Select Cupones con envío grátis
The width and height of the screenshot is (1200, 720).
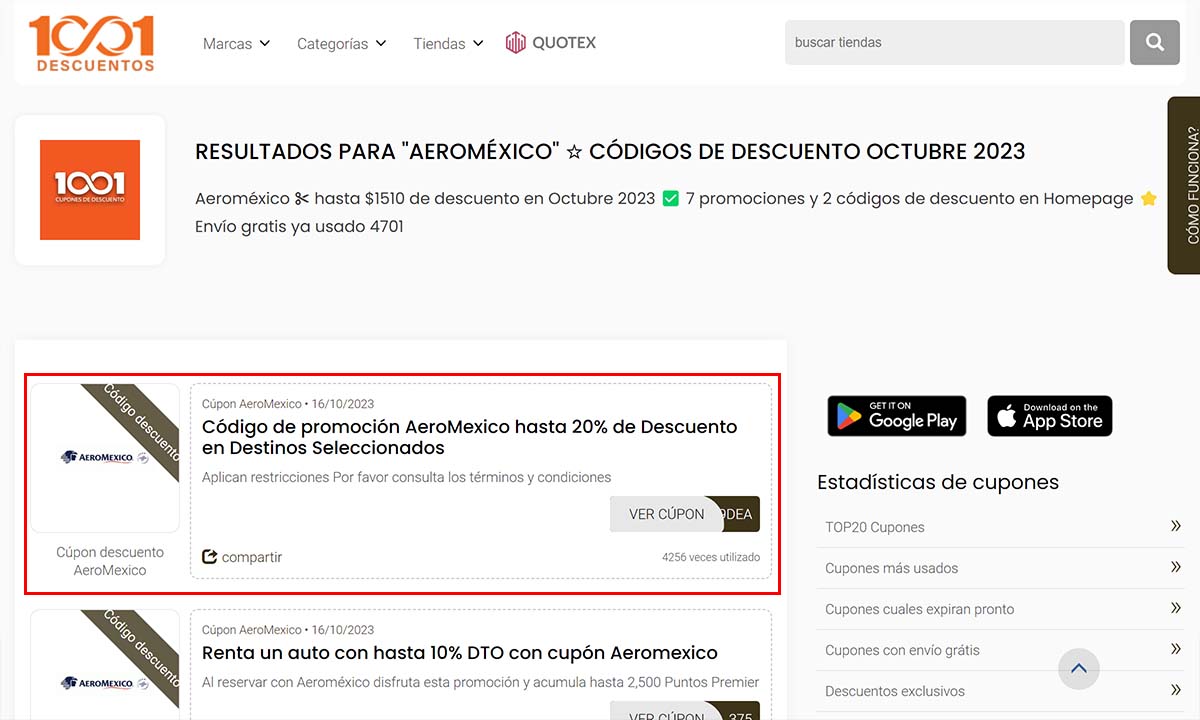click(x=1000, y=650)
